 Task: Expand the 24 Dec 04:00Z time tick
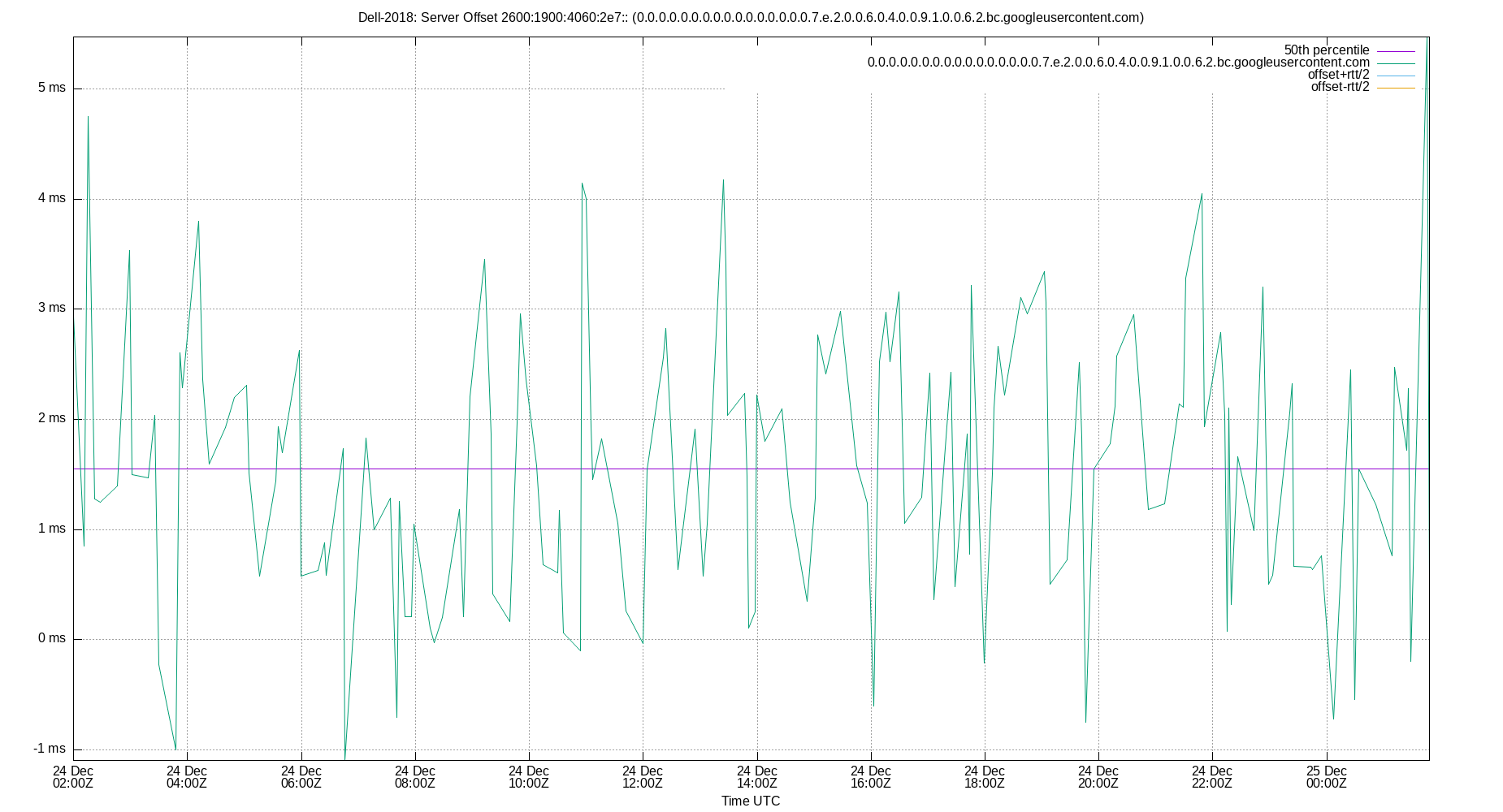pos(188,778)
